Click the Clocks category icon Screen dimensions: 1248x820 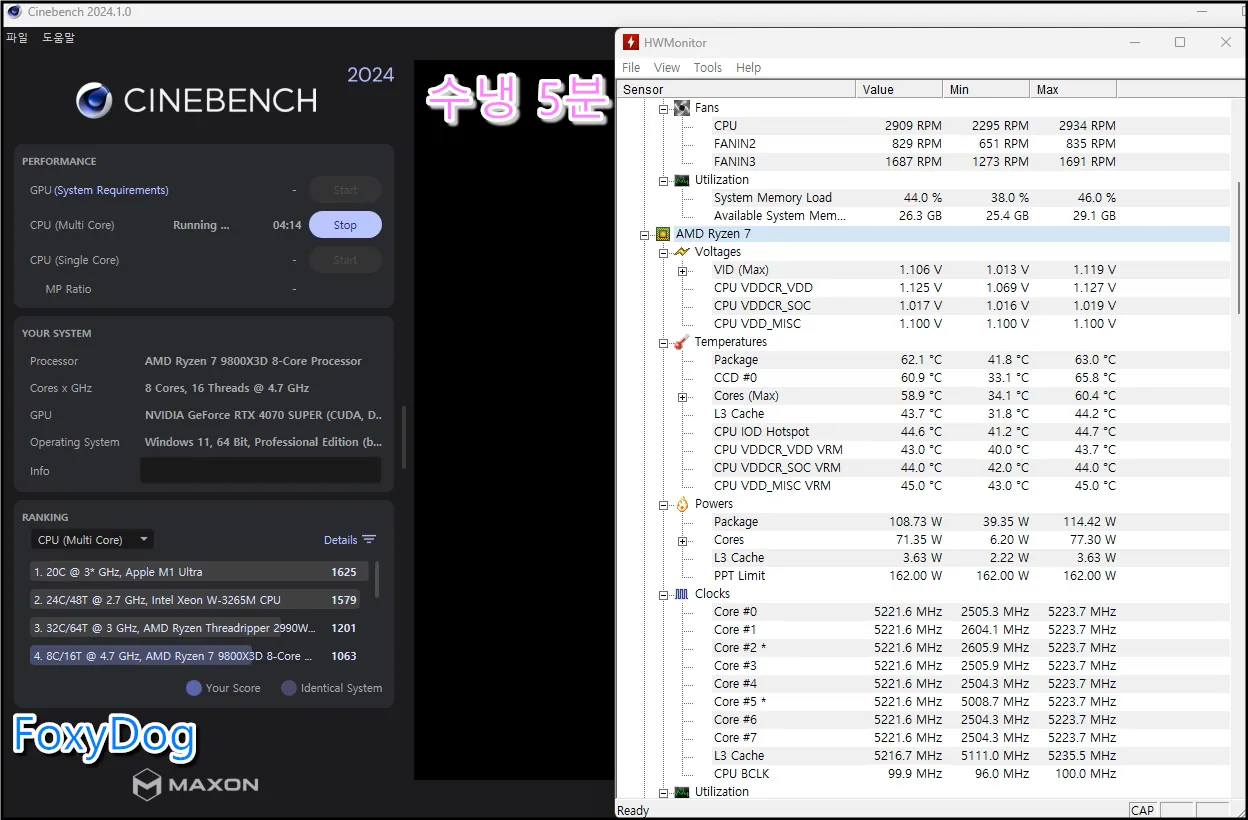pos(682,594)
